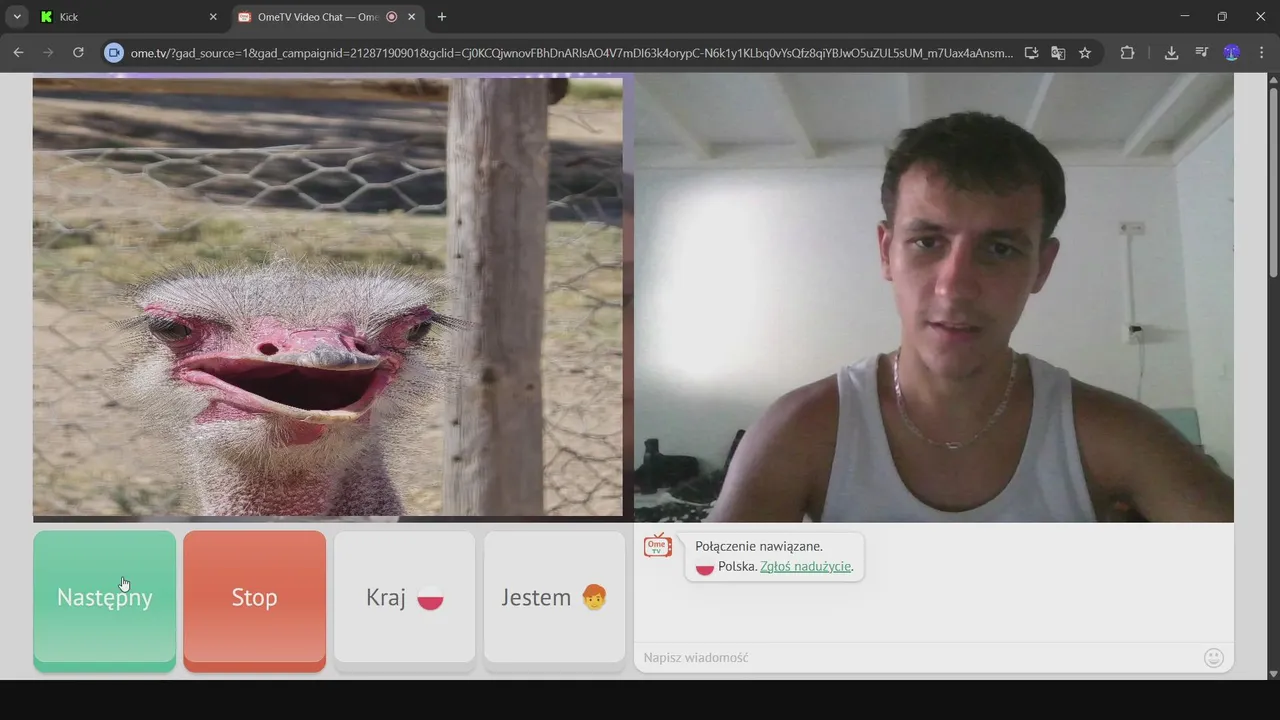Open the Jestem gender selector
Image resolution: width=1280 pixels, height=720 pixels.
point(554,597)
